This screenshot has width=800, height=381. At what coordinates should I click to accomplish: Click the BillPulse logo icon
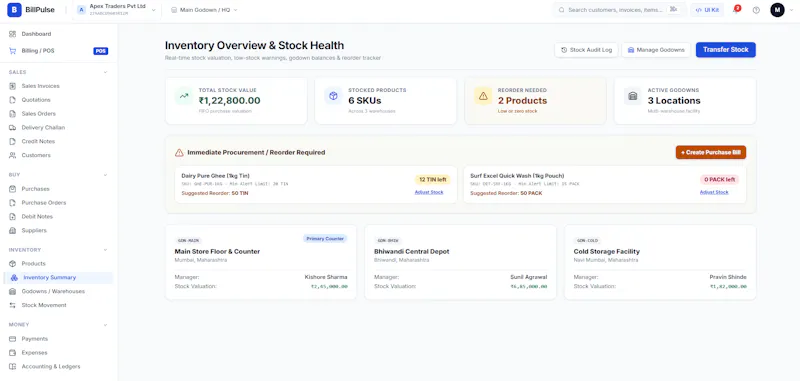point(14,10)
